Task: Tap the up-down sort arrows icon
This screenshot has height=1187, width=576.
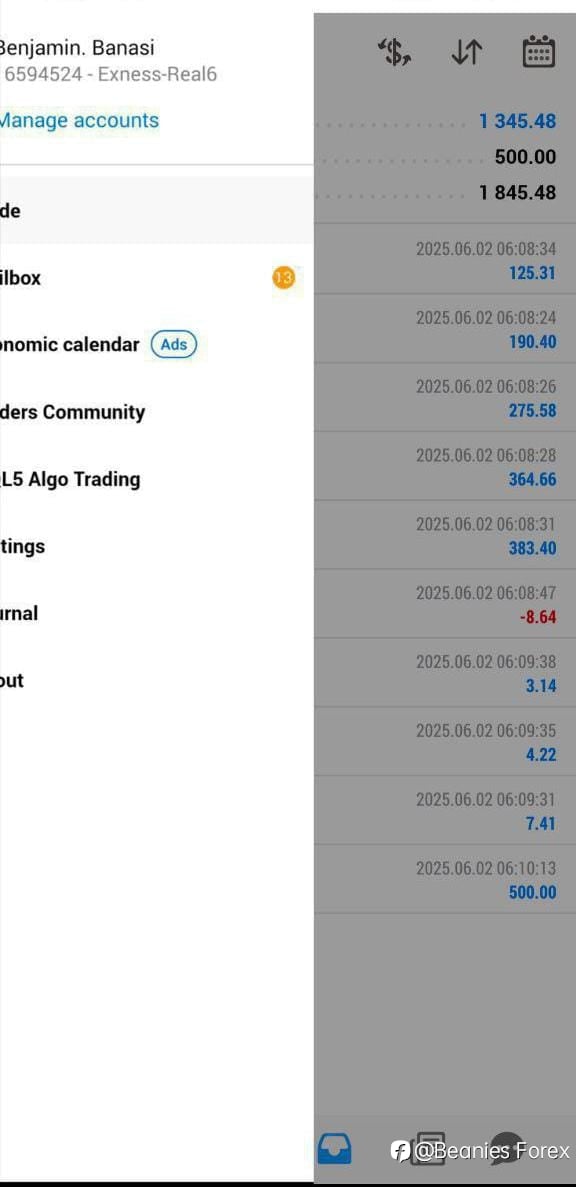Action: (x=466, y=52)
